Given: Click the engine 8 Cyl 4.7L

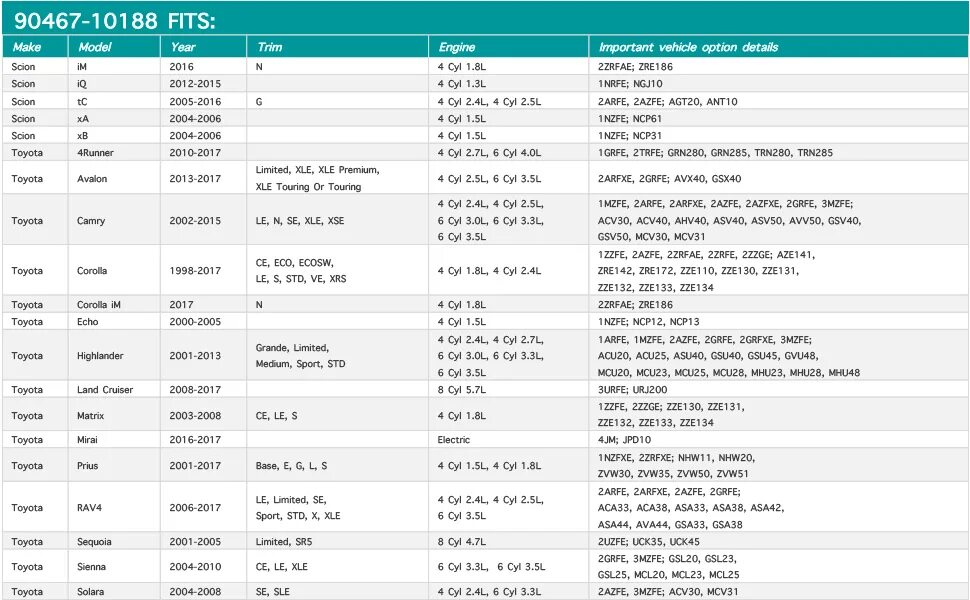Looking at the screenshot, I should coord(461,542).
